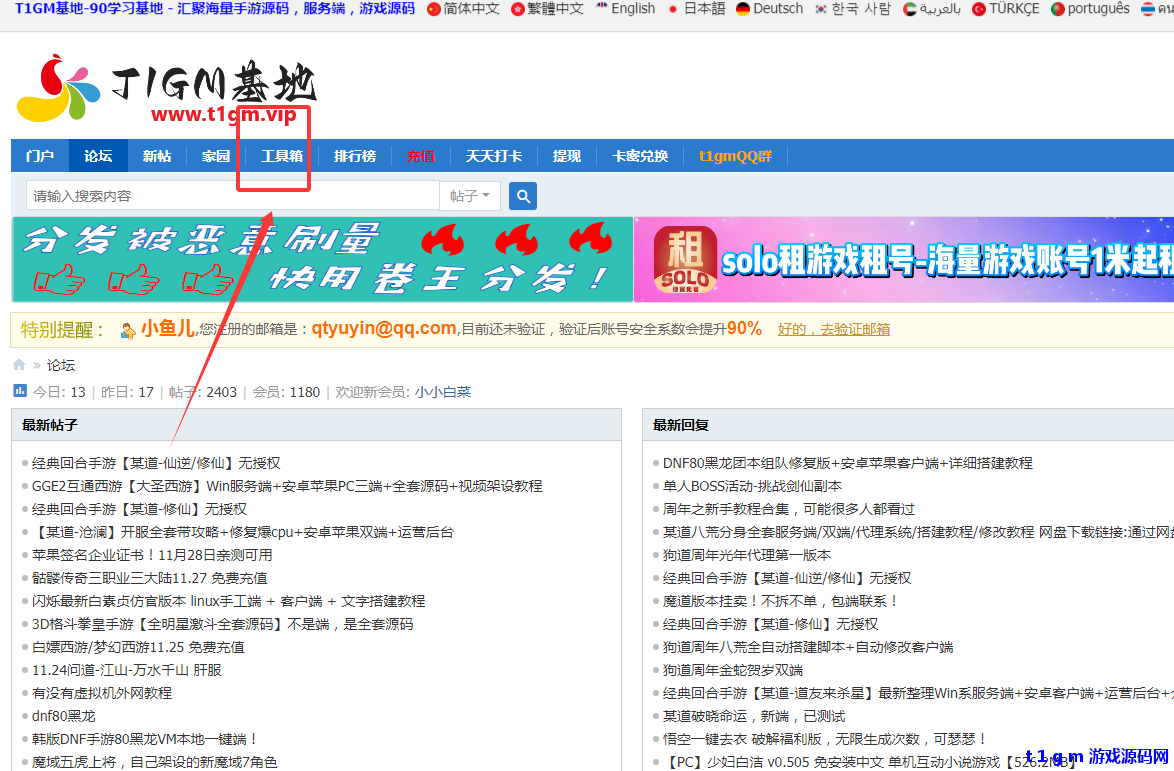
Task: Open the t1gmQQ群 navigation item
Action: tap(735, 155)
